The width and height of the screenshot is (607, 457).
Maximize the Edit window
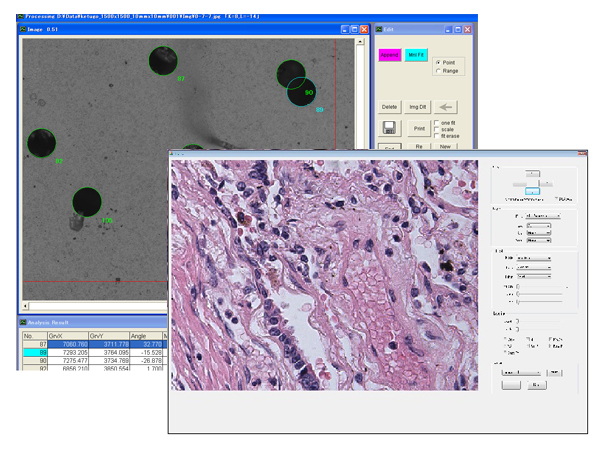(x=458, y=29)
